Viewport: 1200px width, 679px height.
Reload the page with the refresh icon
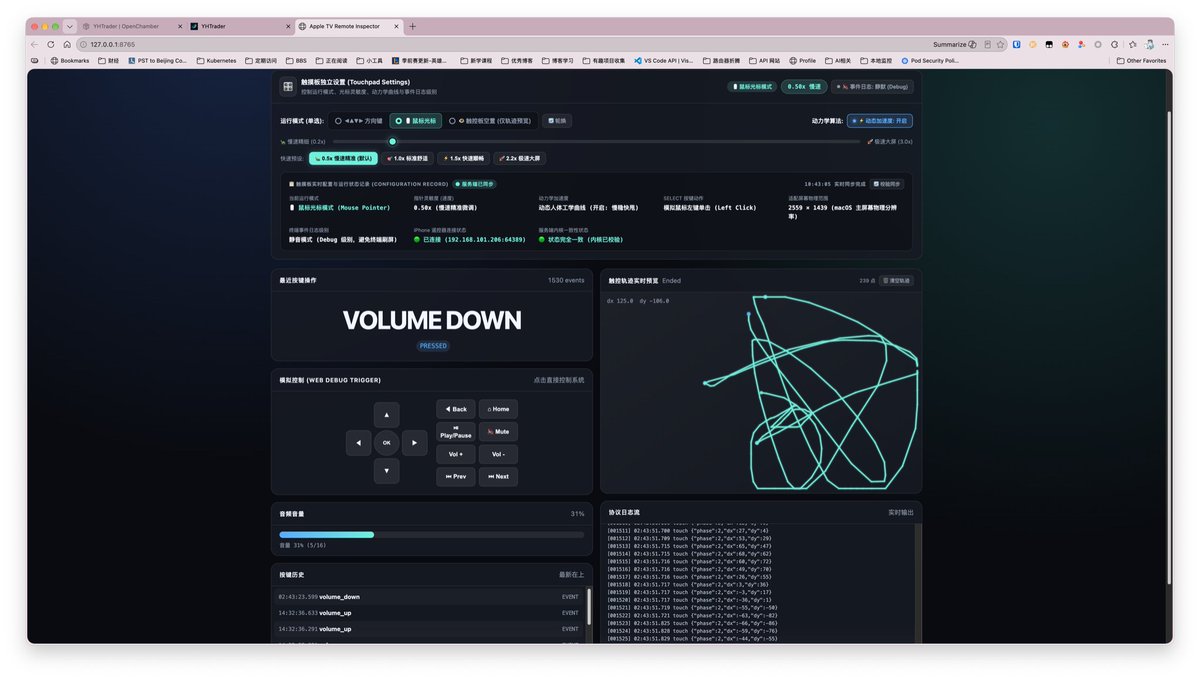(51, 44)
